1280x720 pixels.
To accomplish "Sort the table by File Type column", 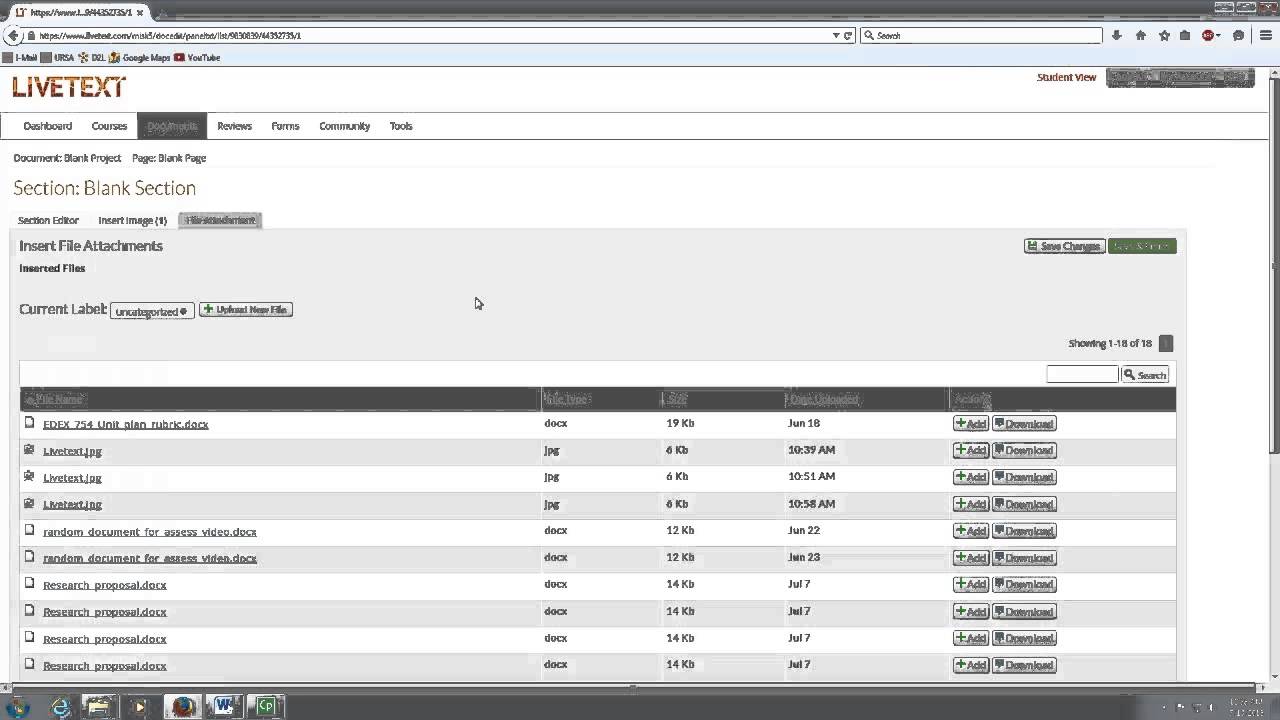I will pos(566,399).
